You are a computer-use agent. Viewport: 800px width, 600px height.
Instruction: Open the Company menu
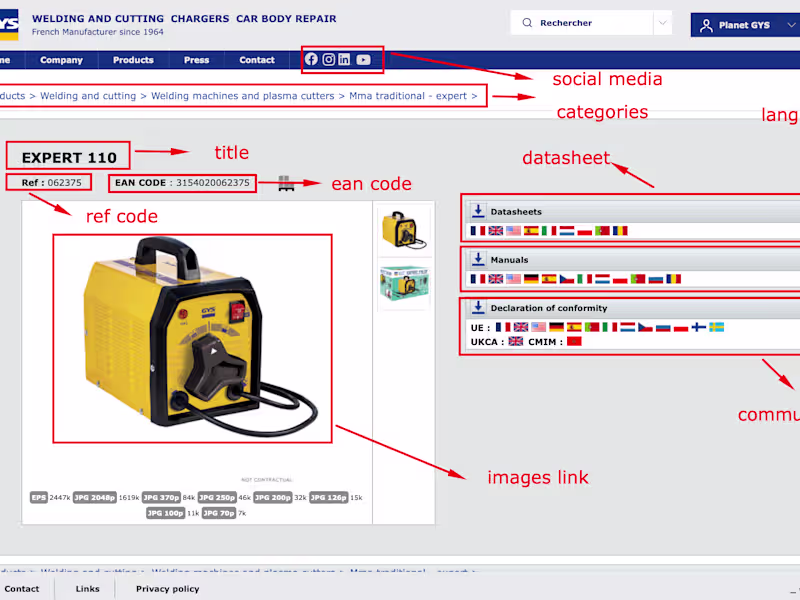click(61, 60)
